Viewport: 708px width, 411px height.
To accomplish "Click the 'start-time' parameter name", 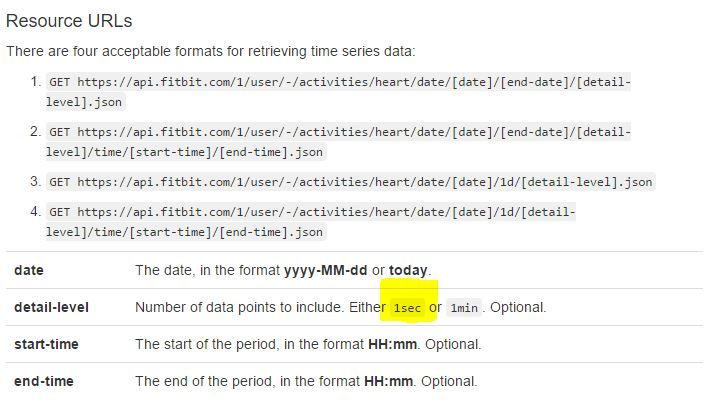I will (46, 344).
